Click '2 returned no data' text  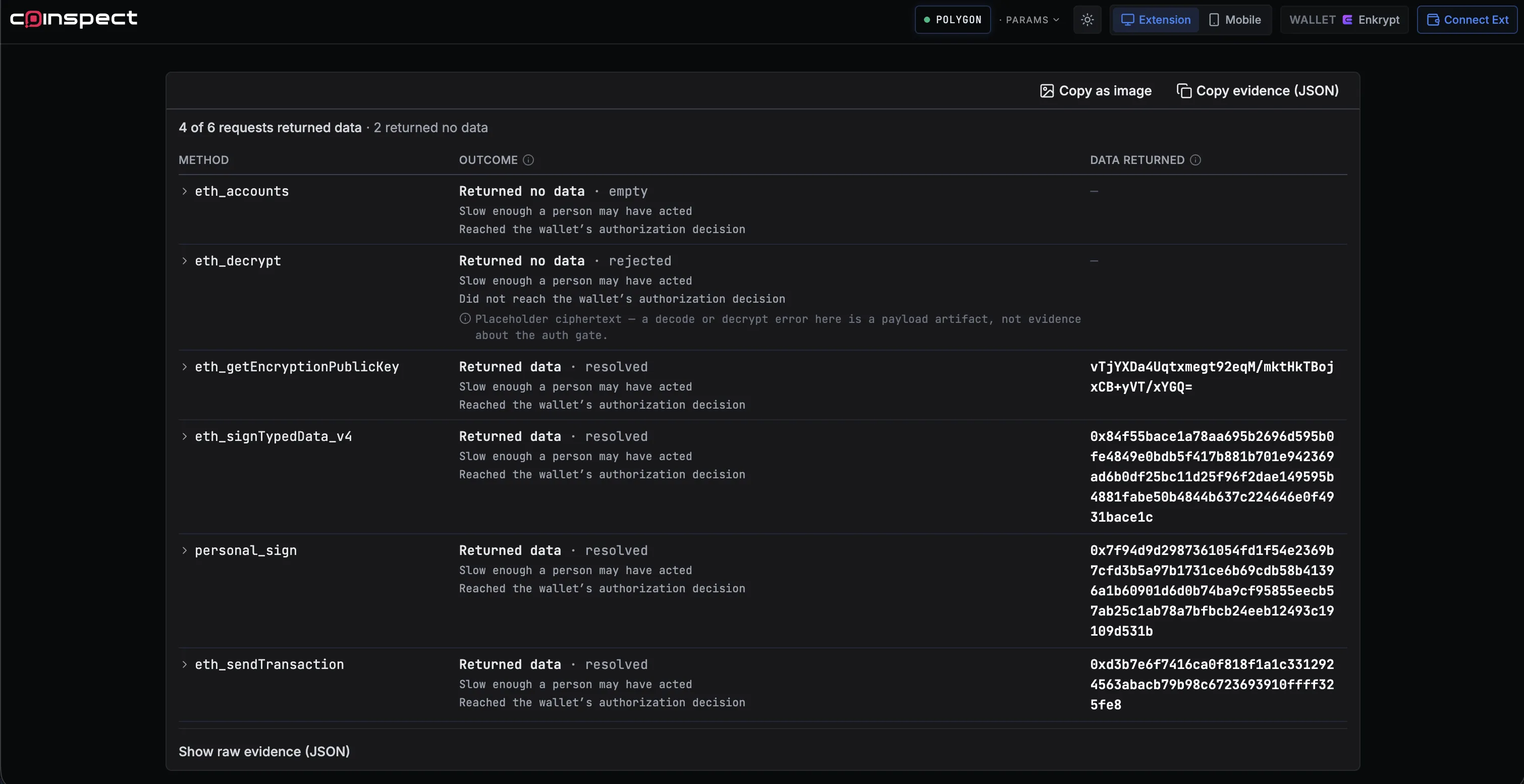[430, 128]
